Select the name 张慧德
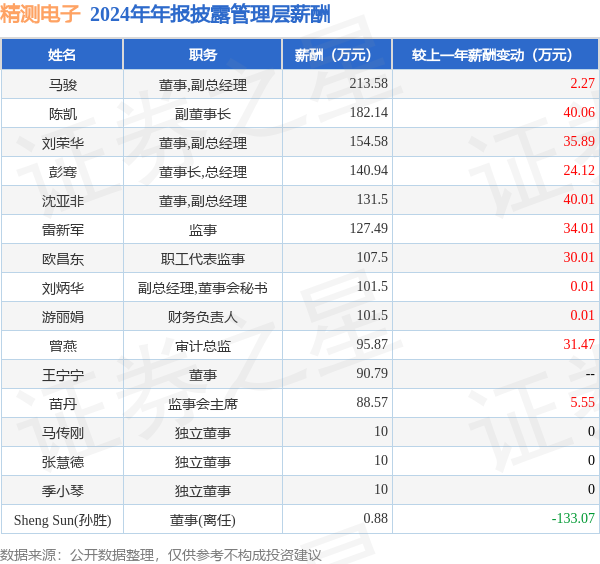The width and height of the screenshot is (600, 564). (x=63, y=462)
